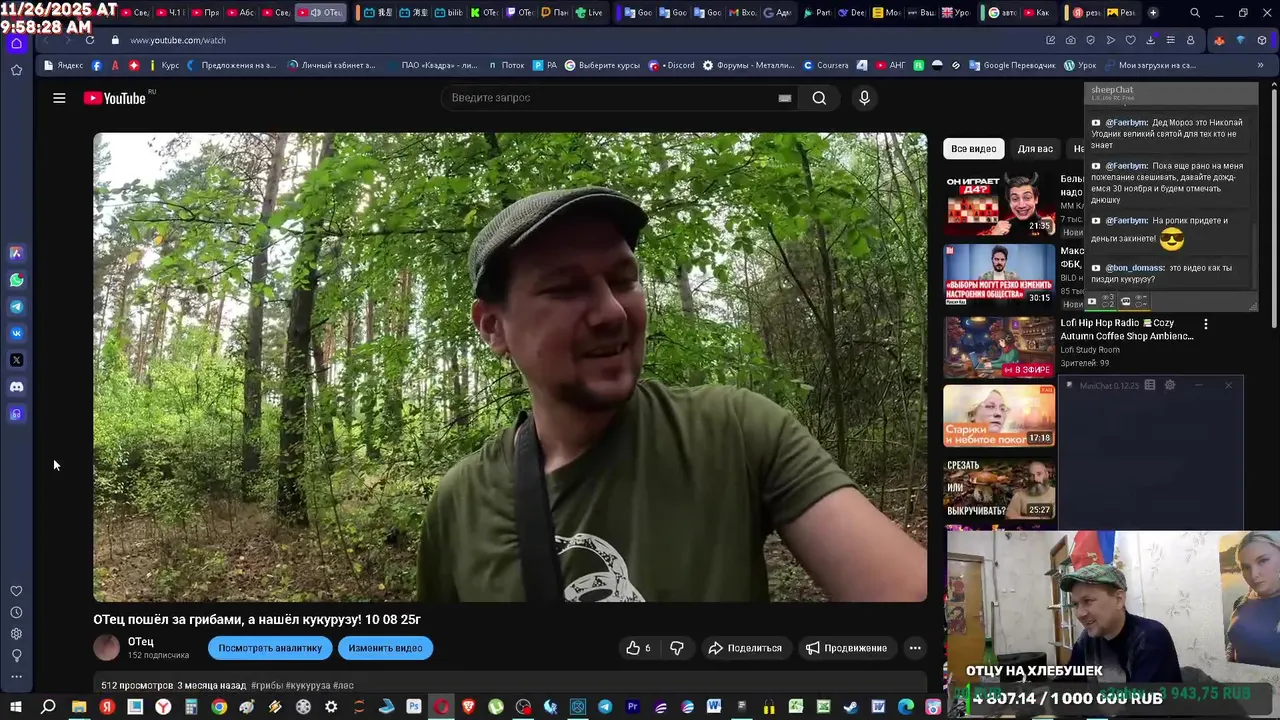Select the Все видео filter chip
The image size is (1280, 720).
point(973,149)
